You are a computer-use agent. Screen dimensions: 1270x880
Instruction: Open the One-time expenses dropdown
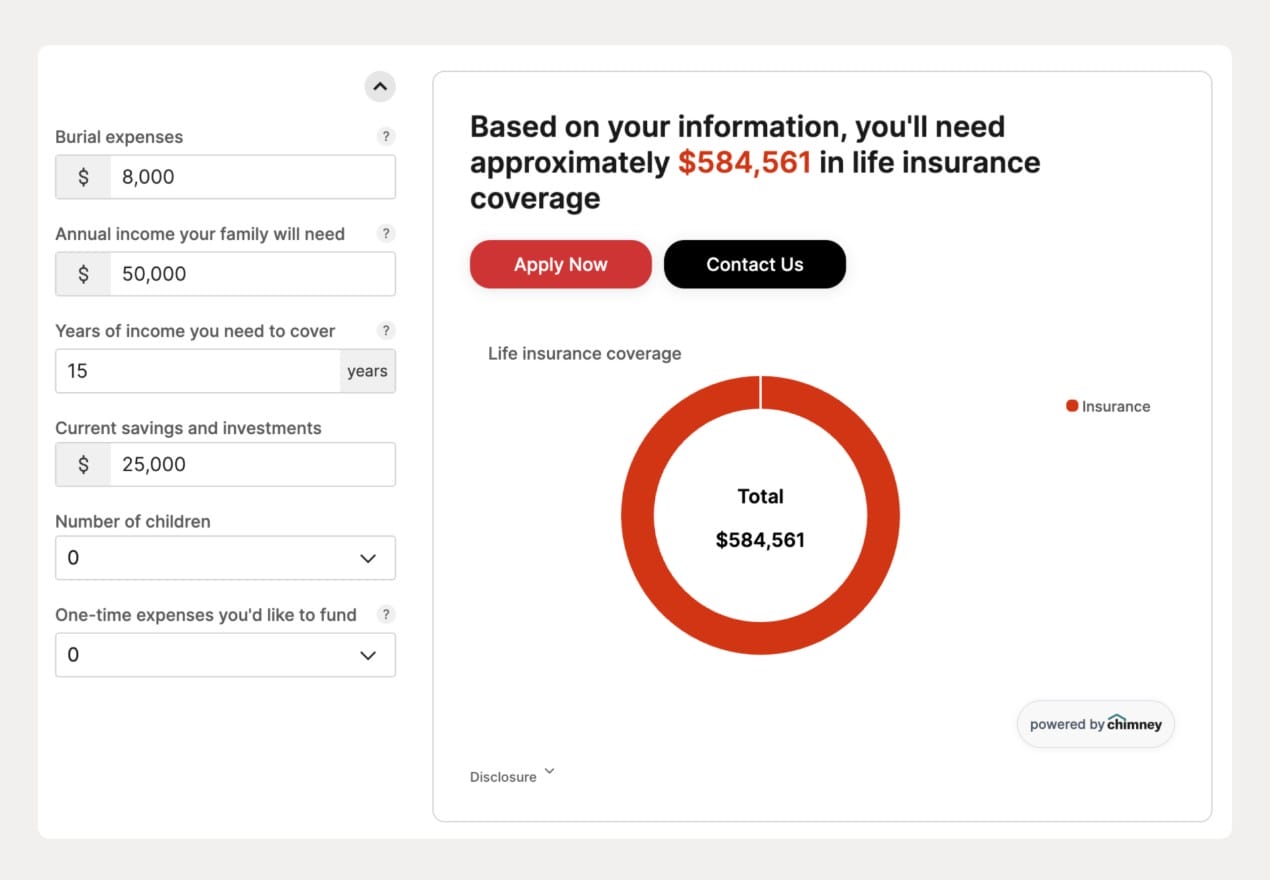point(225,655)
